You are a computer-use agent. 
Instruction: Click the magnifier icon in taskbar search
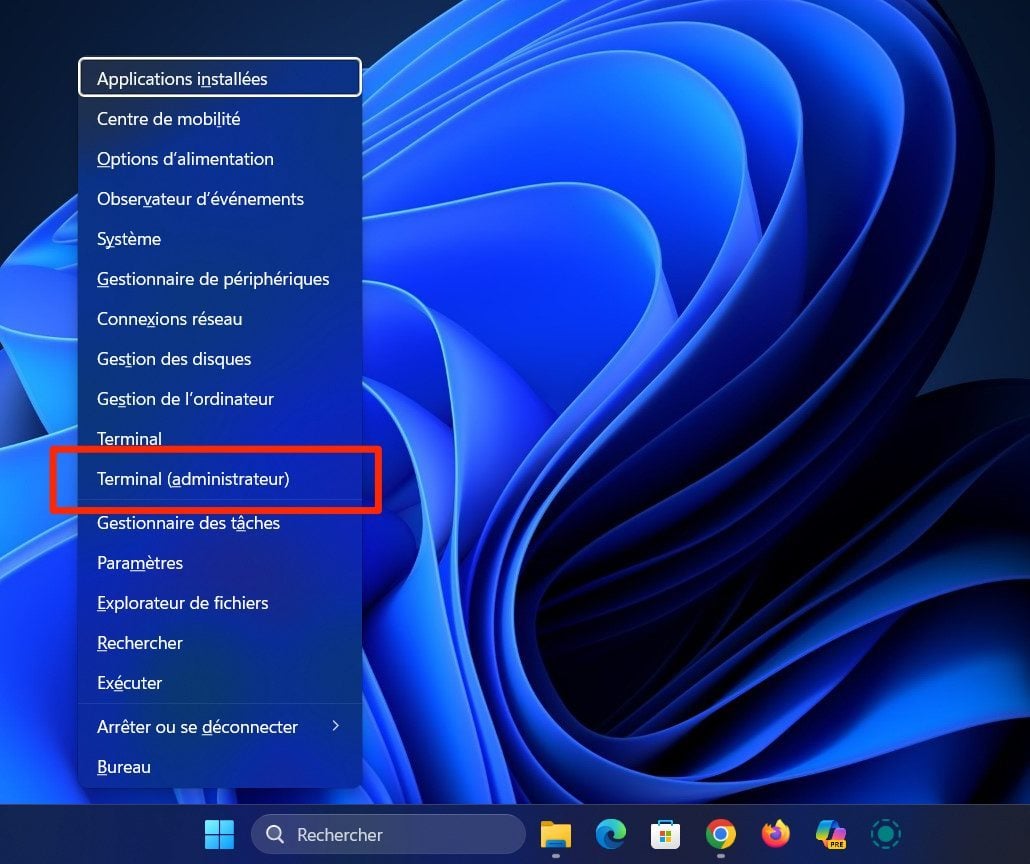coord(275,834)
